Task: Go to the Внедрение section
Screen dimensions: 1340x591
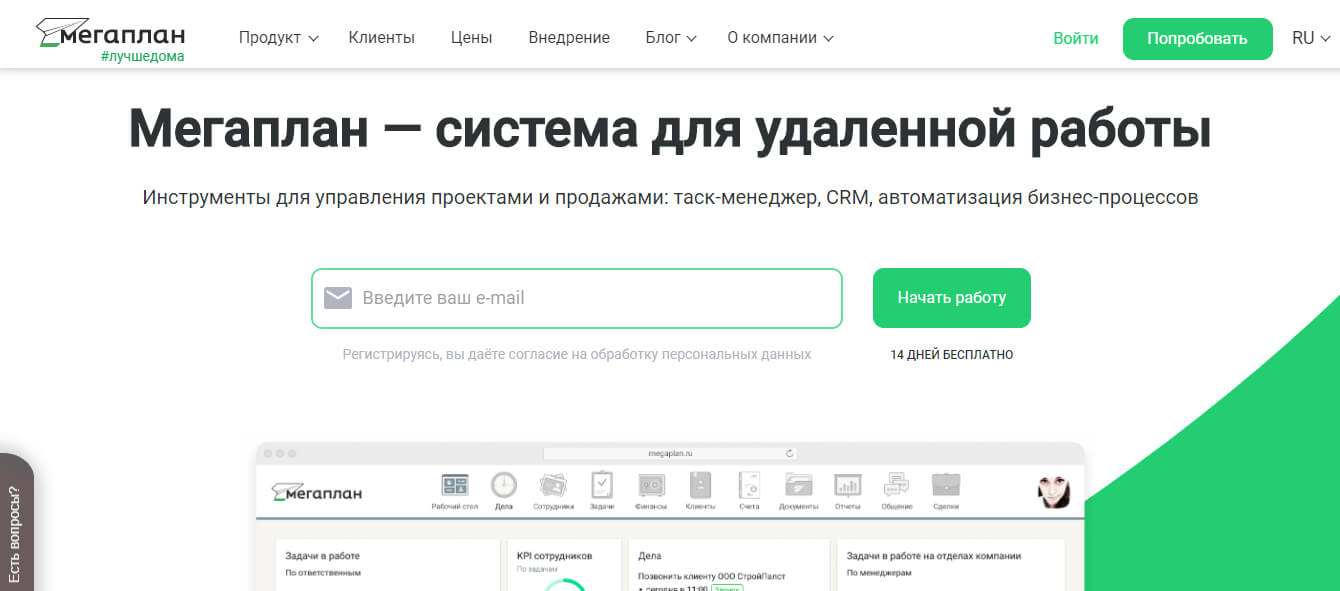Action: pyautogui.click(x=568, y=37)
